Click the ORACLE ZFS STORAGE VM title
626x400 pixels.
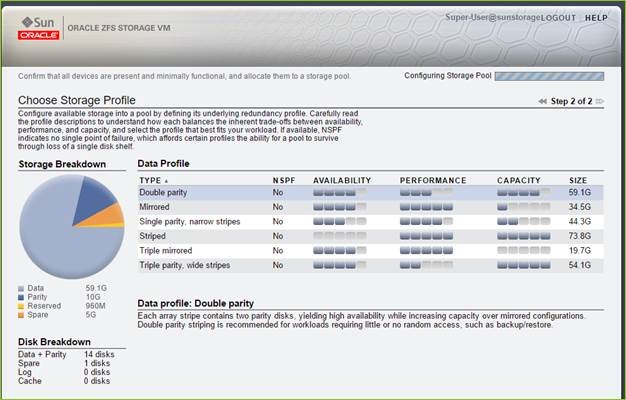pyautogui.click(x=119, y=28)
